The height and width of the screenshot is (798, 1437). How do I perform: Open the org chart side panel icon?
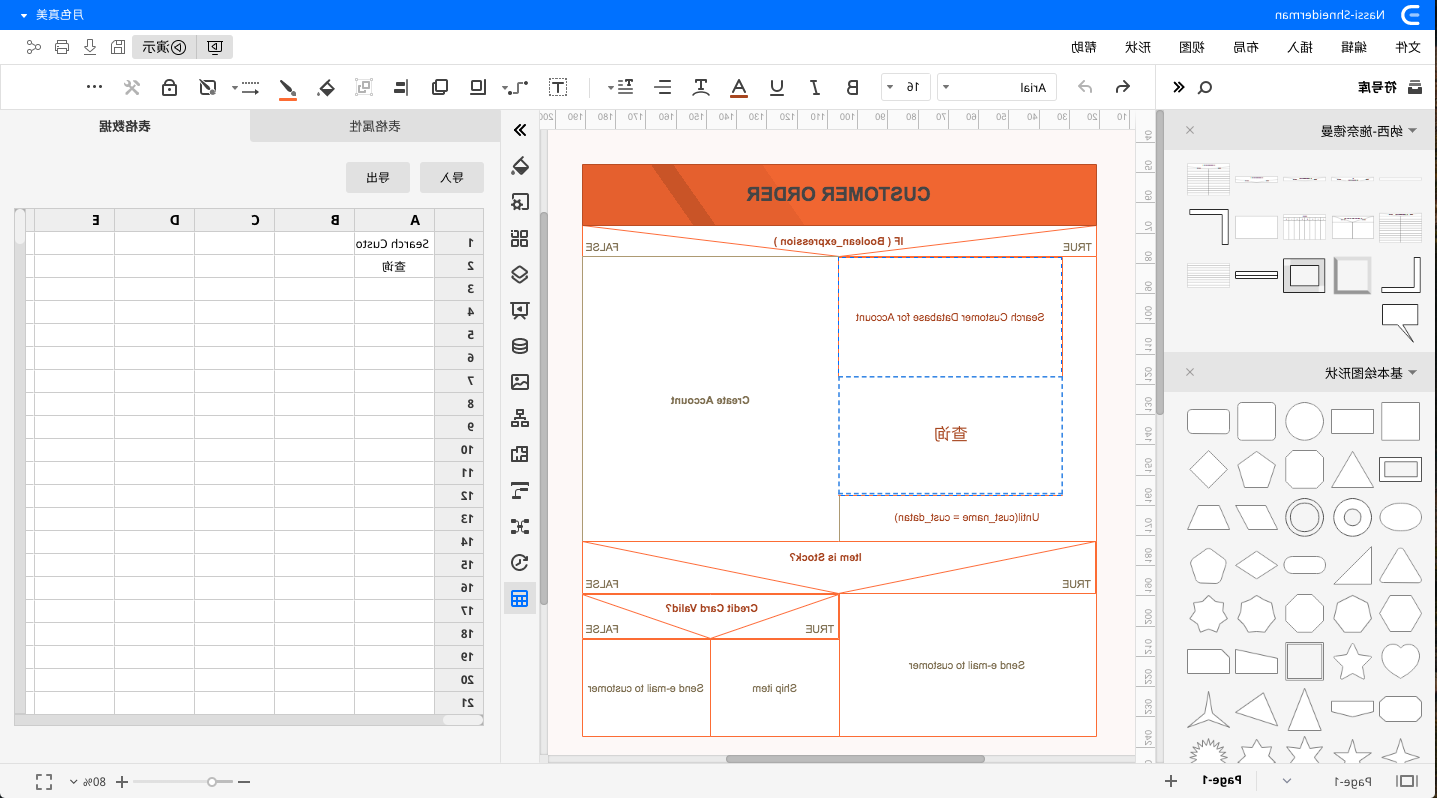point(519,418)
